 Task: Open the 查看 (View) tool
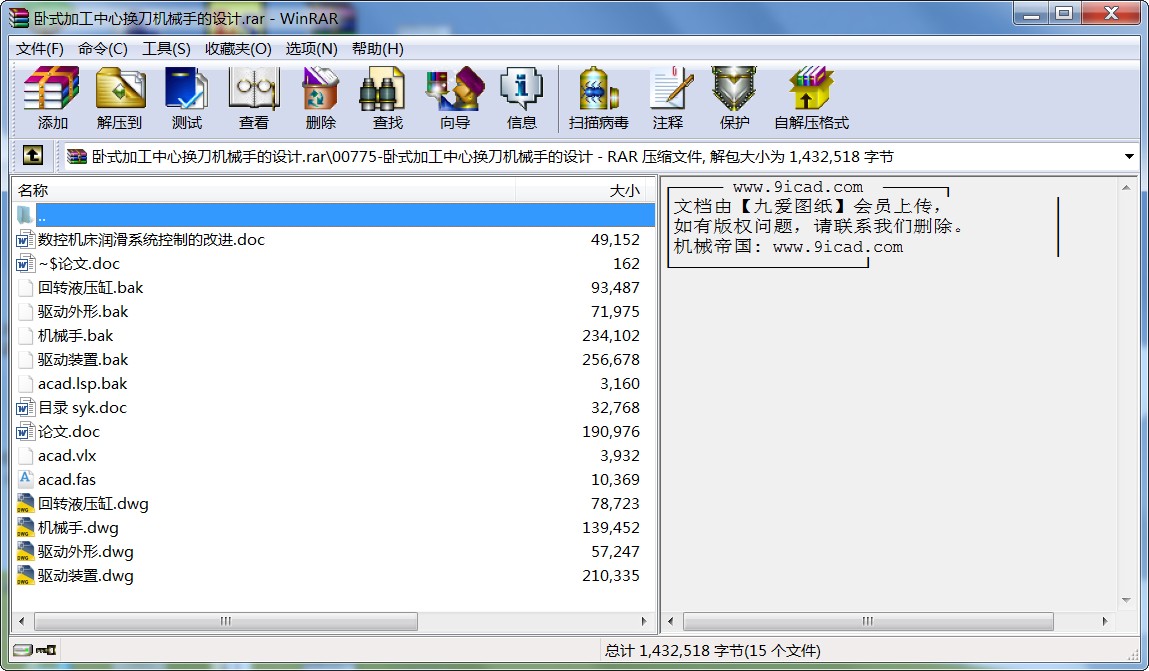pyautogui.click(x=254, y=98)
